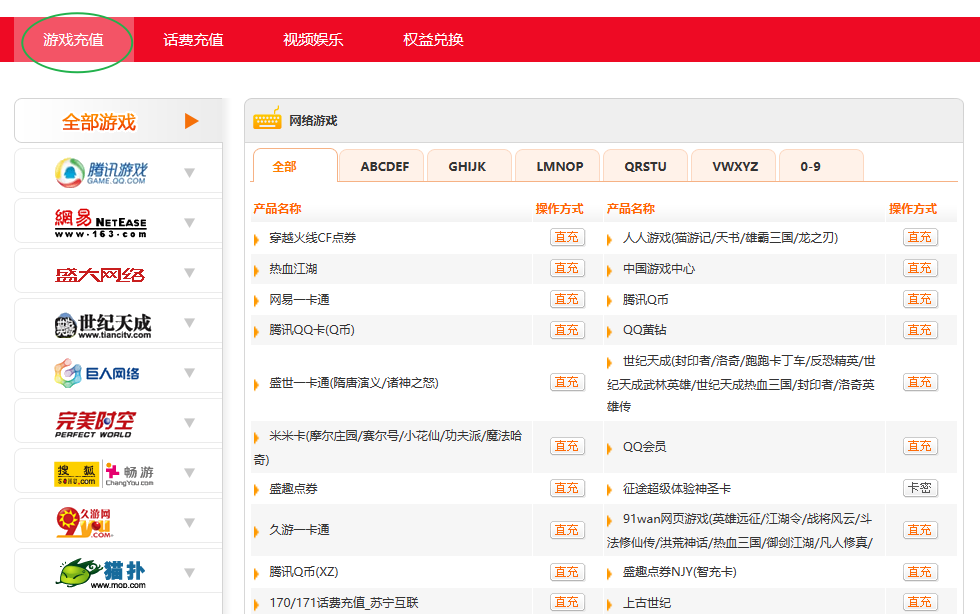Click the 巨人网络 logo
This screenshot has width=980, height=614.
coord(97,373)
